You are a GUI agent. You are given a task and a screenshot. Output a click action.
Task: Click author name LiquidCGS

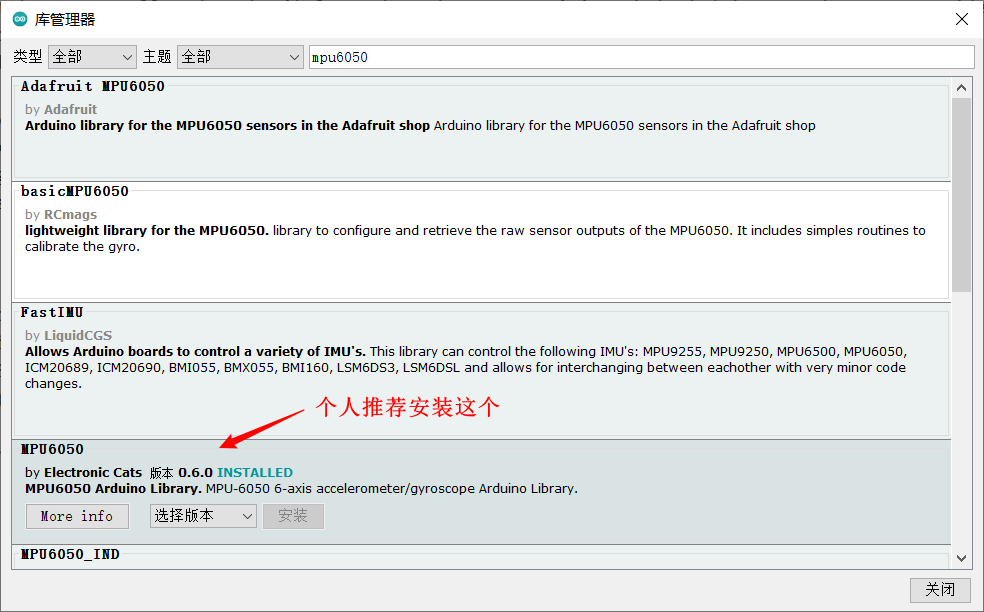coord(78,336)
